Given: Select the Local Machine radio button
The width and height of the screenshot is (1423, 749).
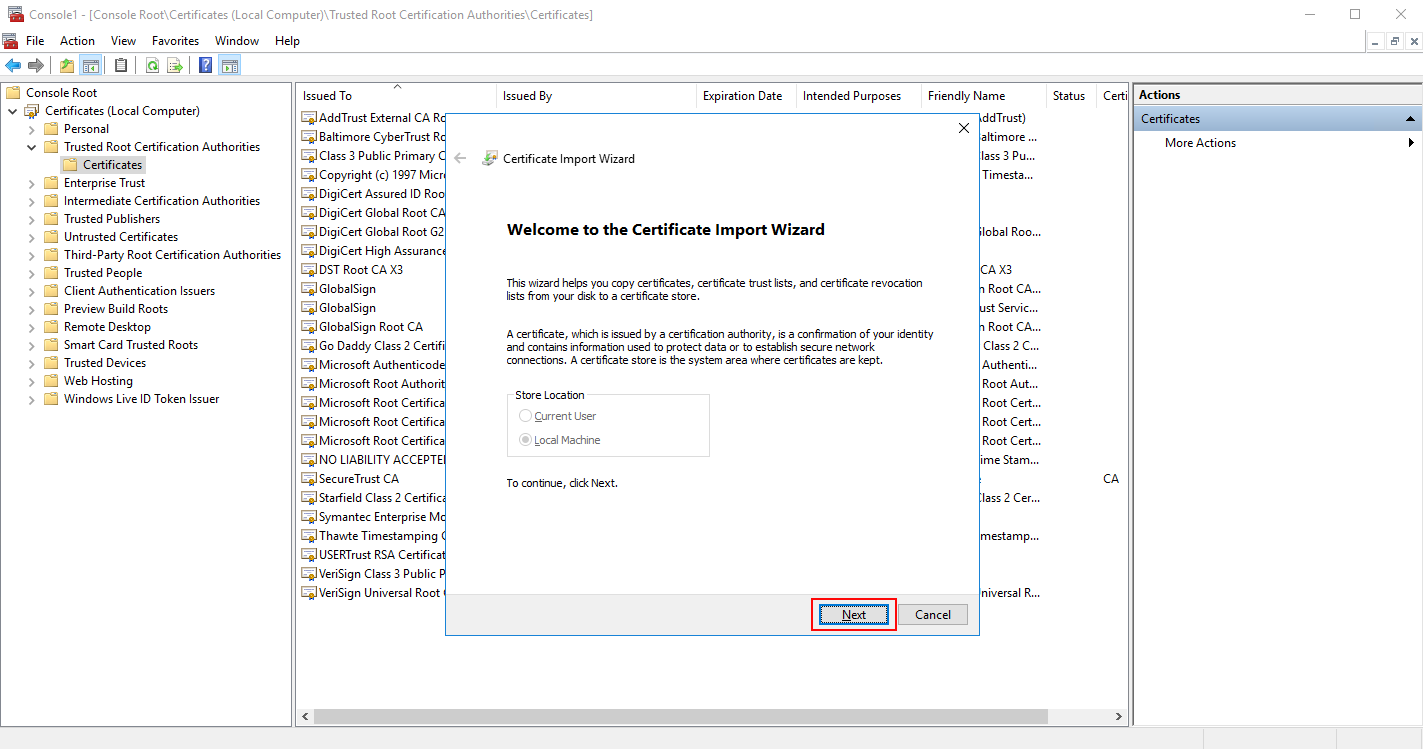Looking at the screenshot, I should (x=525, y=439).
